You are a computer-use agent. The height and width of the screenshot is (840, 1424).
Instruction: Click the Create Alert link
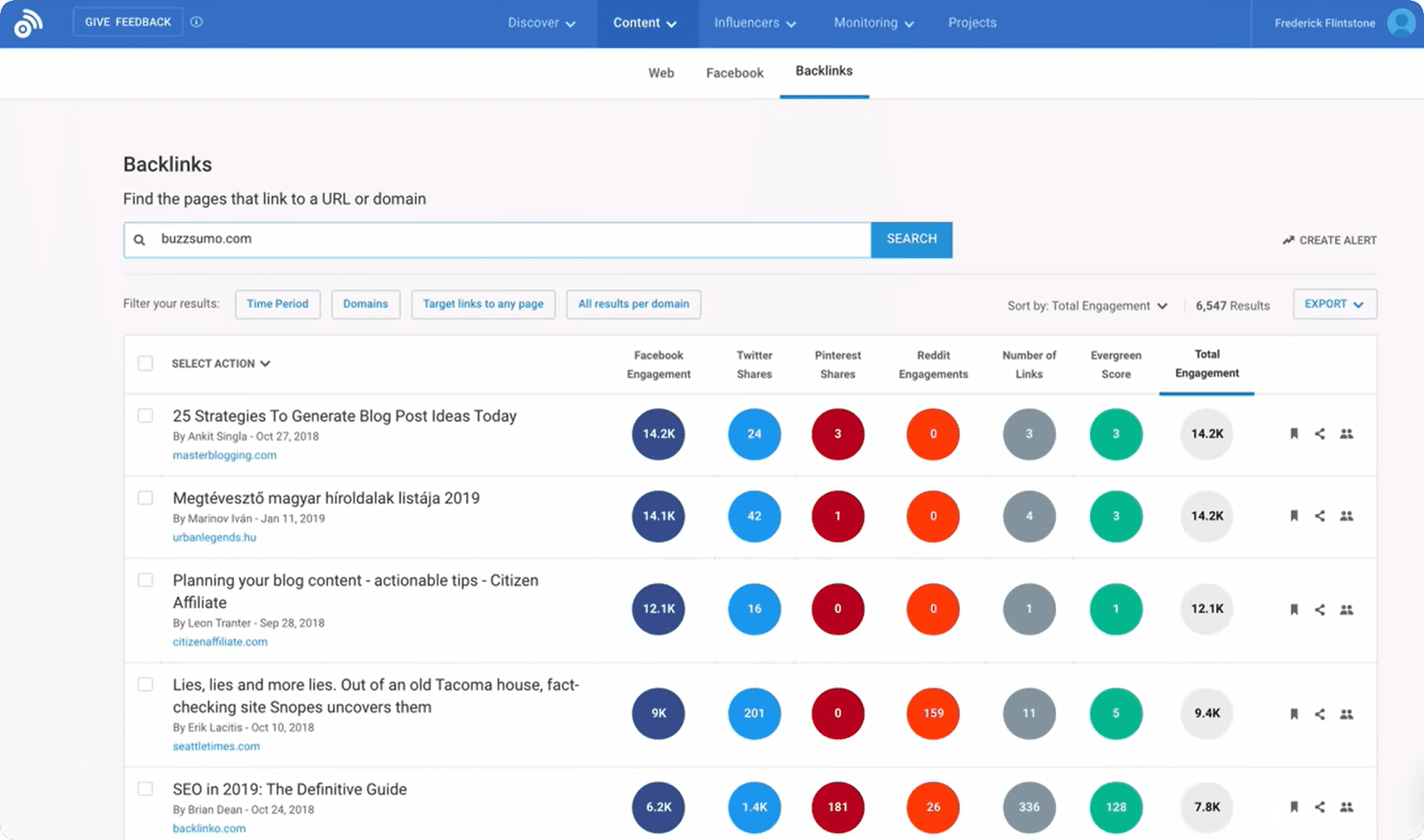(x=1329, y=241)
